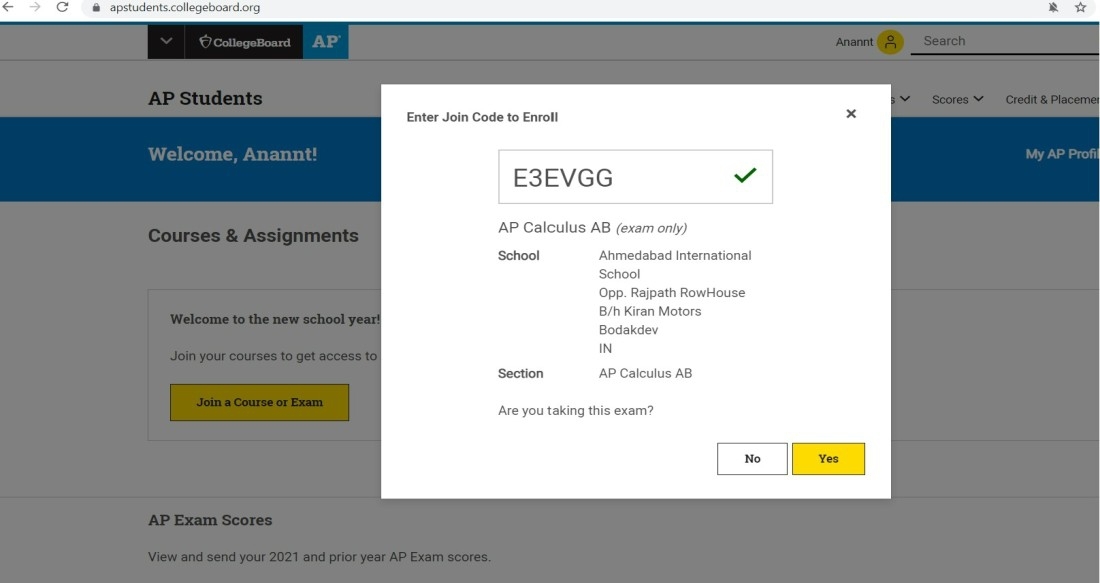Click the join code field showing E3EVGG

pyautogui.click(x=636, y=177)
